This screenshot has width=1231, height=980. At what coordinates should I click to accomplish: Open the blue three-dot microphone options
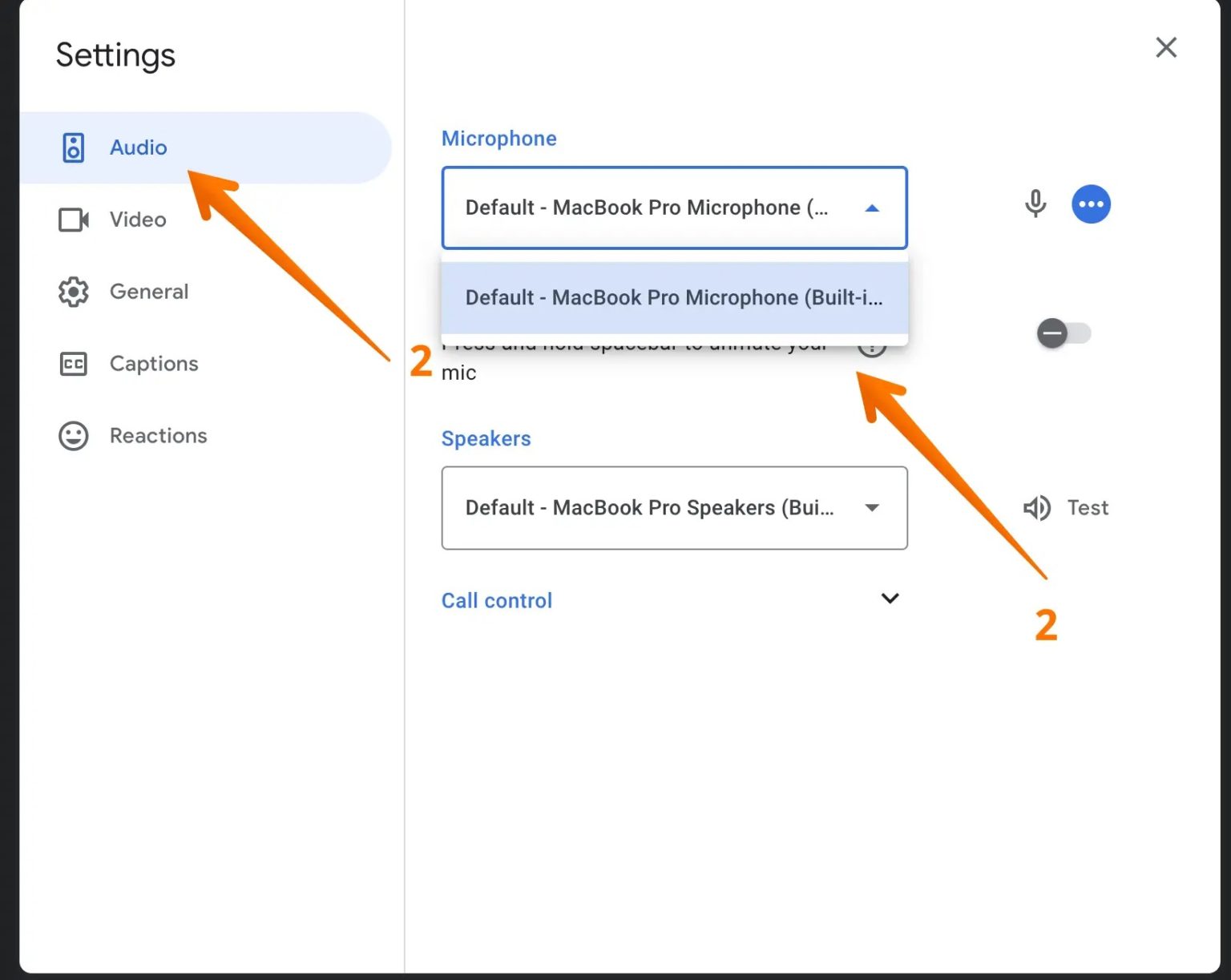[1091, 204]
